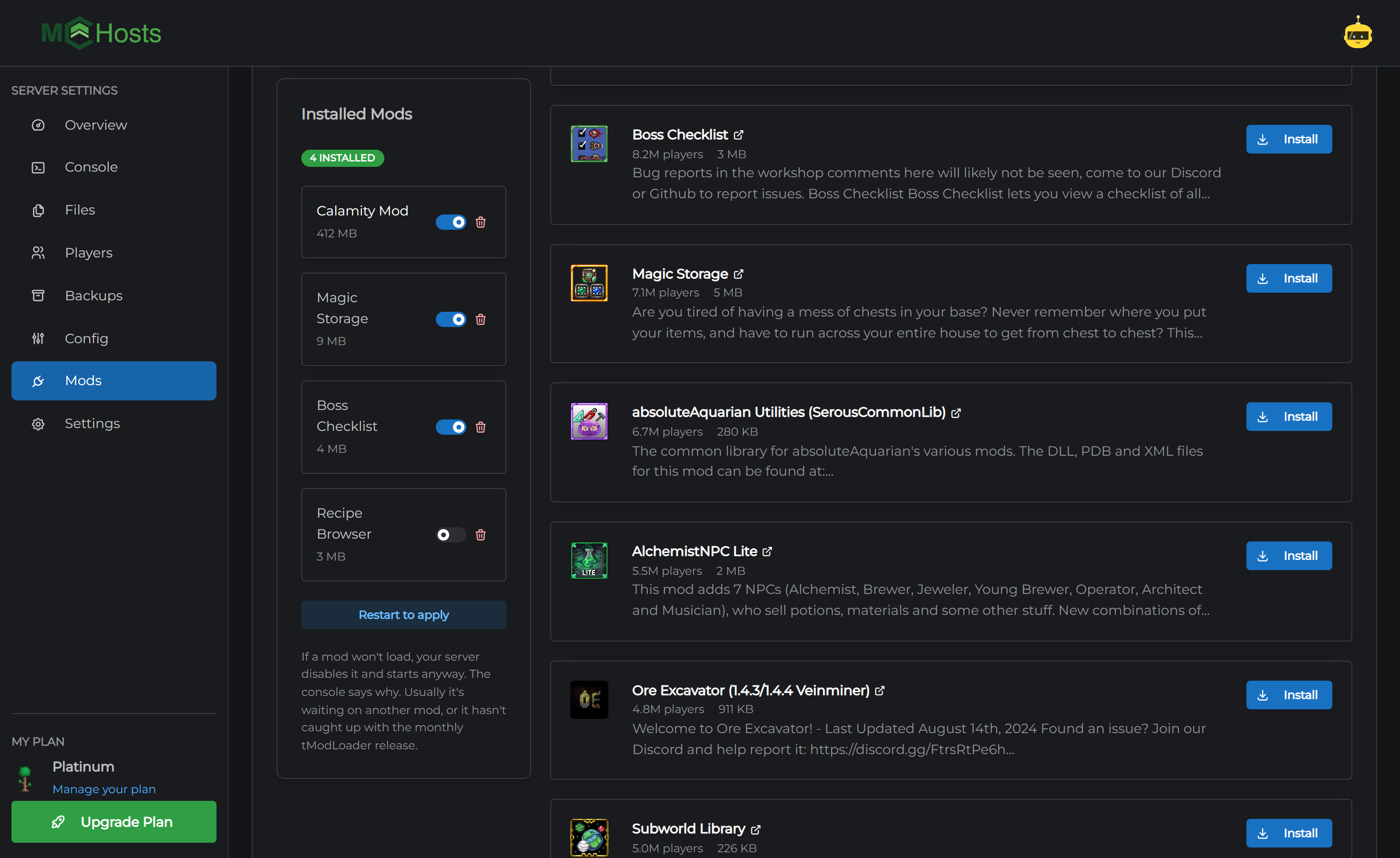
Task: Click the Platinum plan tree icon
Action: click(x=25, y=778)
